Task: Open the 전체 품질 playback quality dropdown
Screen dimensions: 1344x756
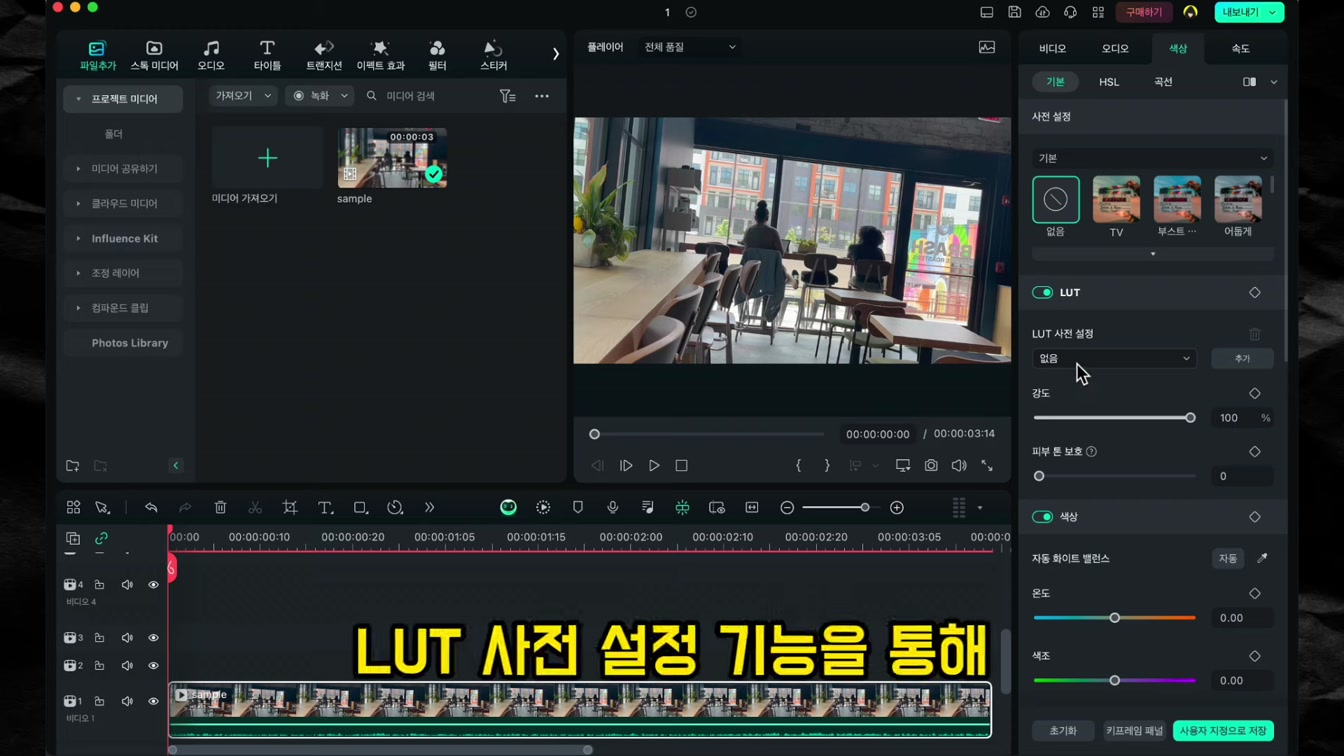Action: (689, 47)
